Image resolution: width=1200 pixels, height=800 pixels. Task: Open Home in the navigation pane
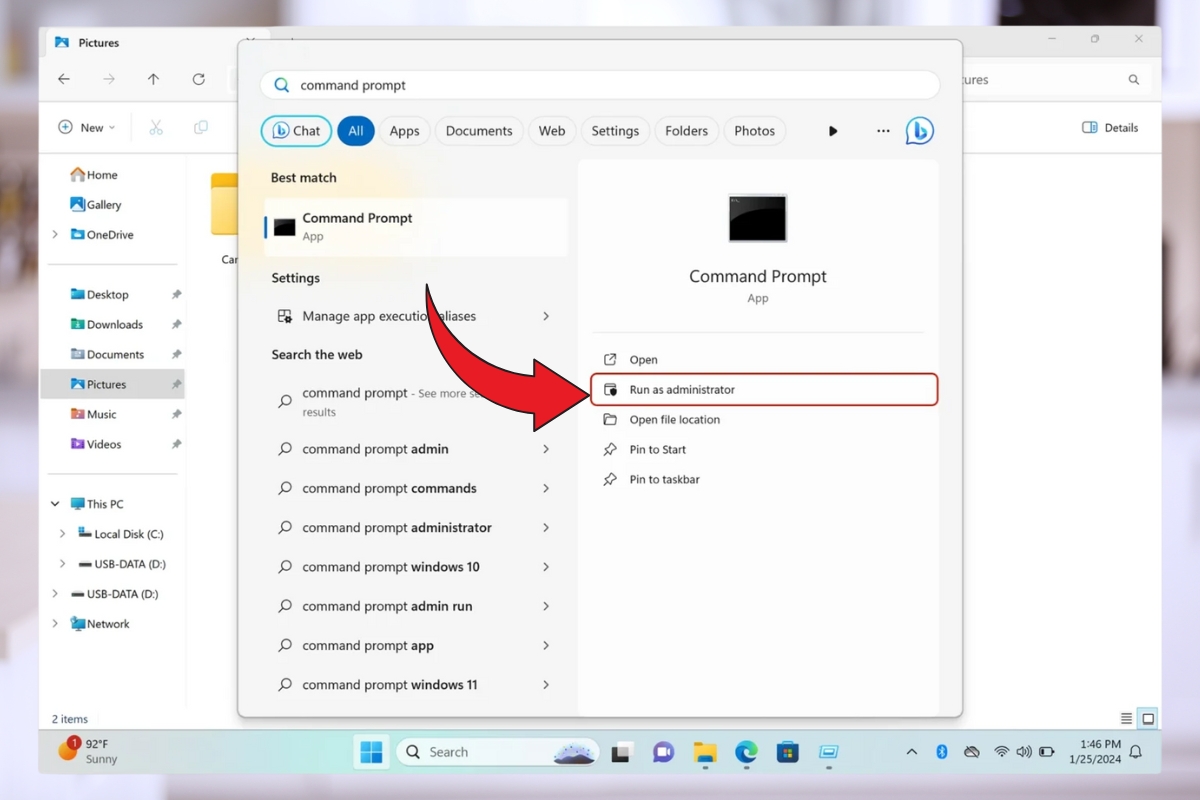[94, 175]
